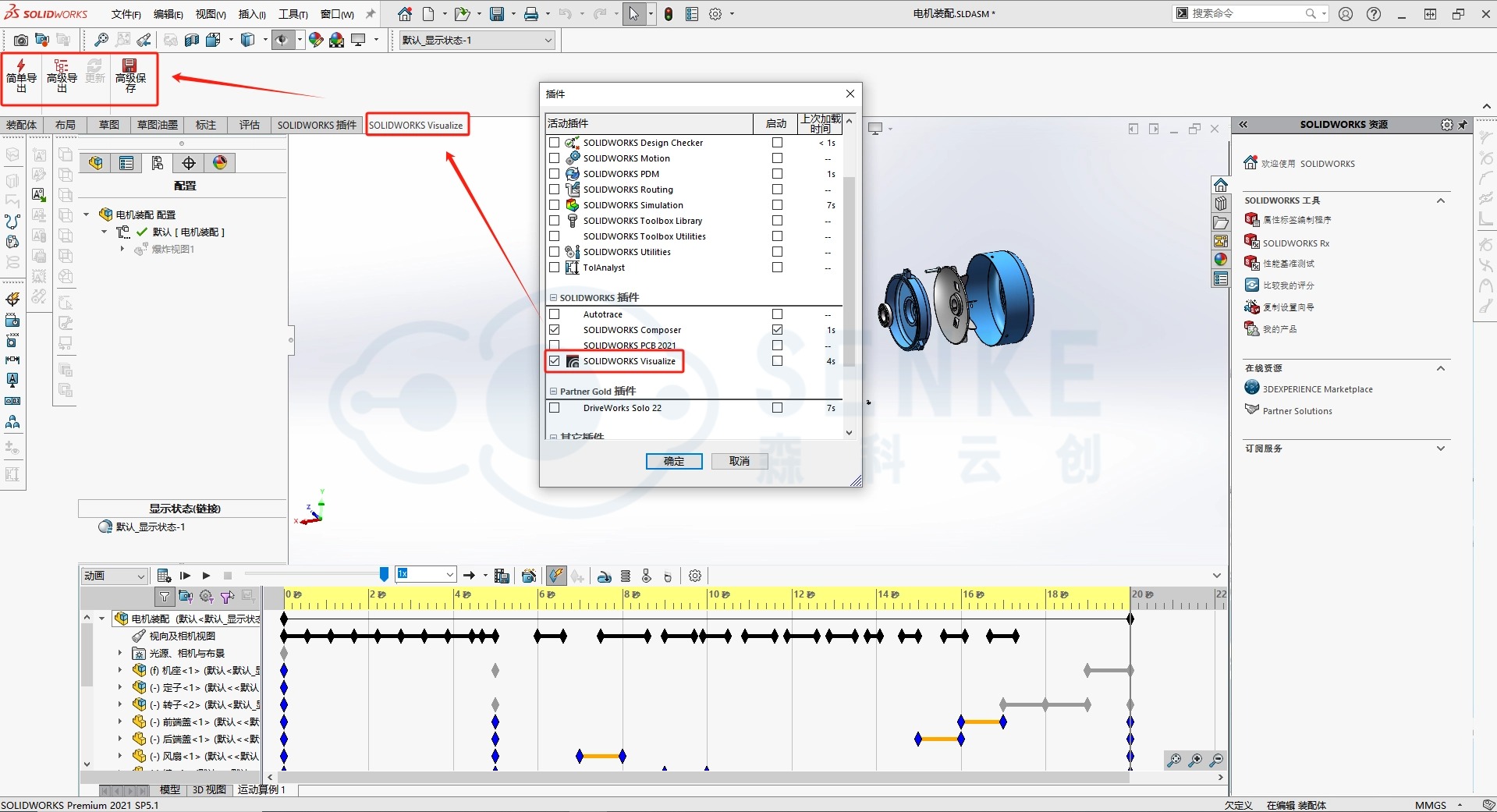Enable SOLIDWORKS Routing add-in checkbox
The image size is (1497, 812).
point(555,190)
